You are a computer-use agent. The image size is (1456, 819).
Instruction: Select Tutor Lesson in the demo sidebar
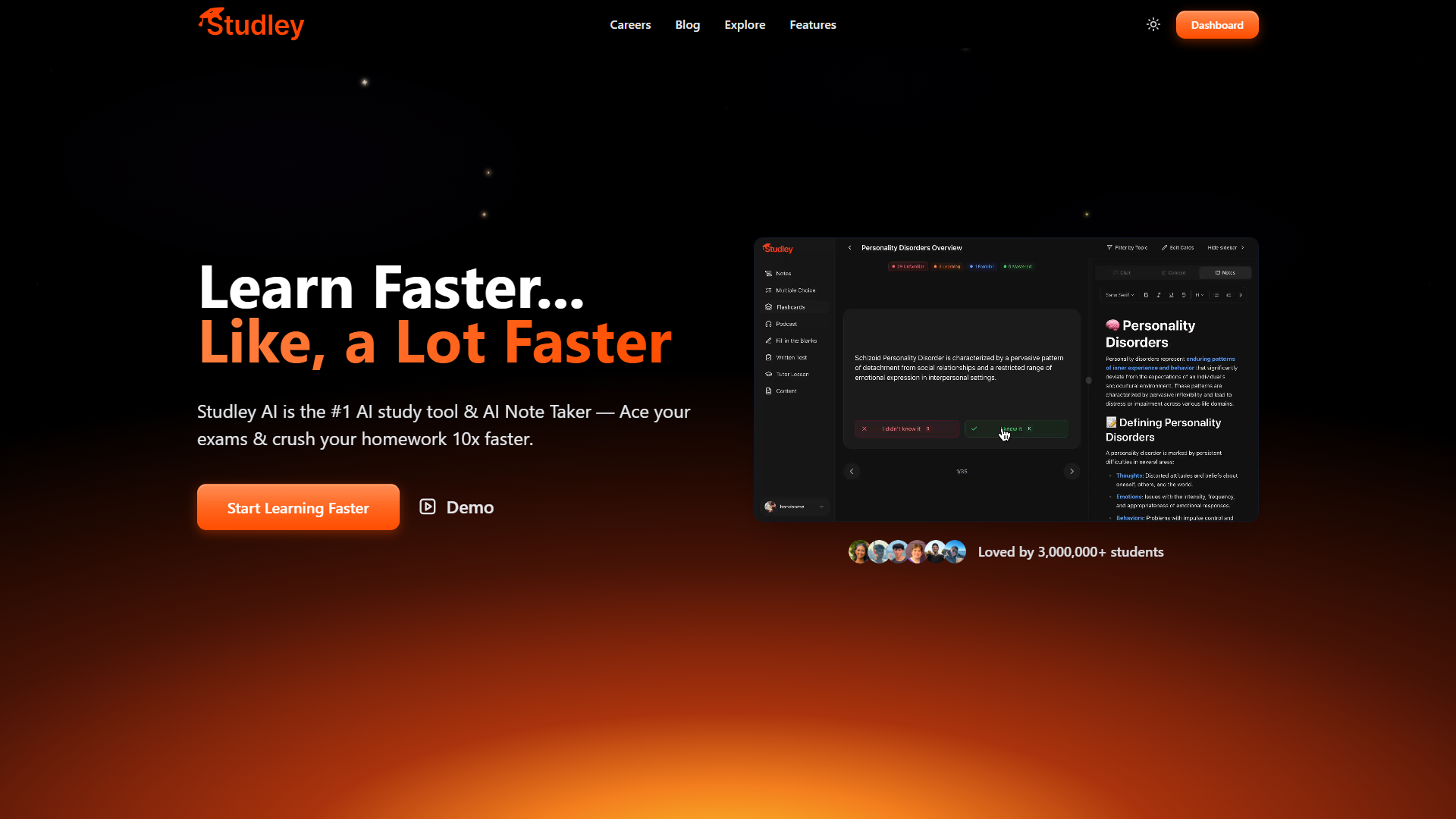tap(787, 374)
